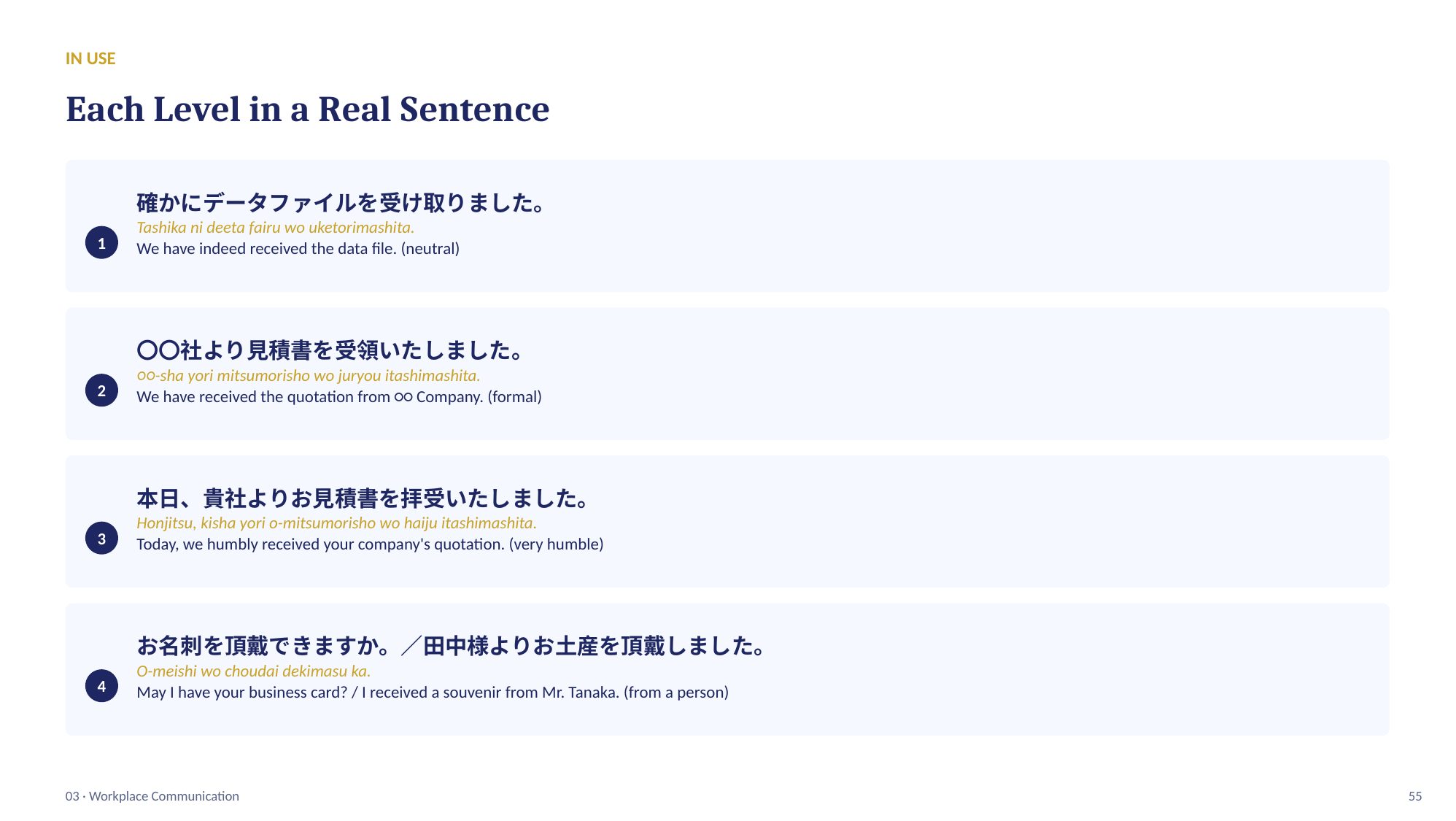Select the sentence 〇〇社より見積書を受領いたしました
The image size is (1456, 821).
point(331,350)
